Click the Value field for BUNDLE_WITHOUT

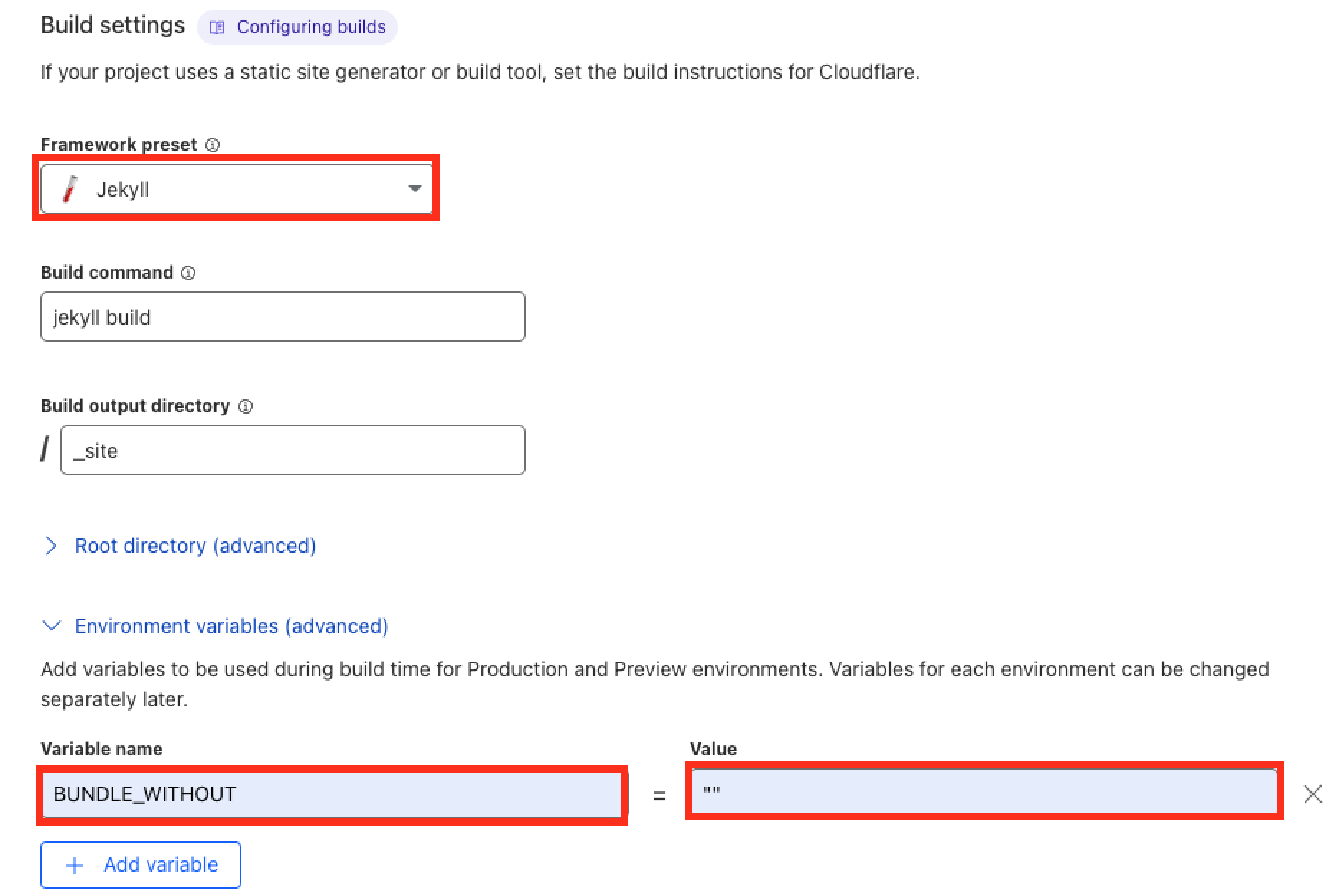pyautogui.click(x=984, y=793)
